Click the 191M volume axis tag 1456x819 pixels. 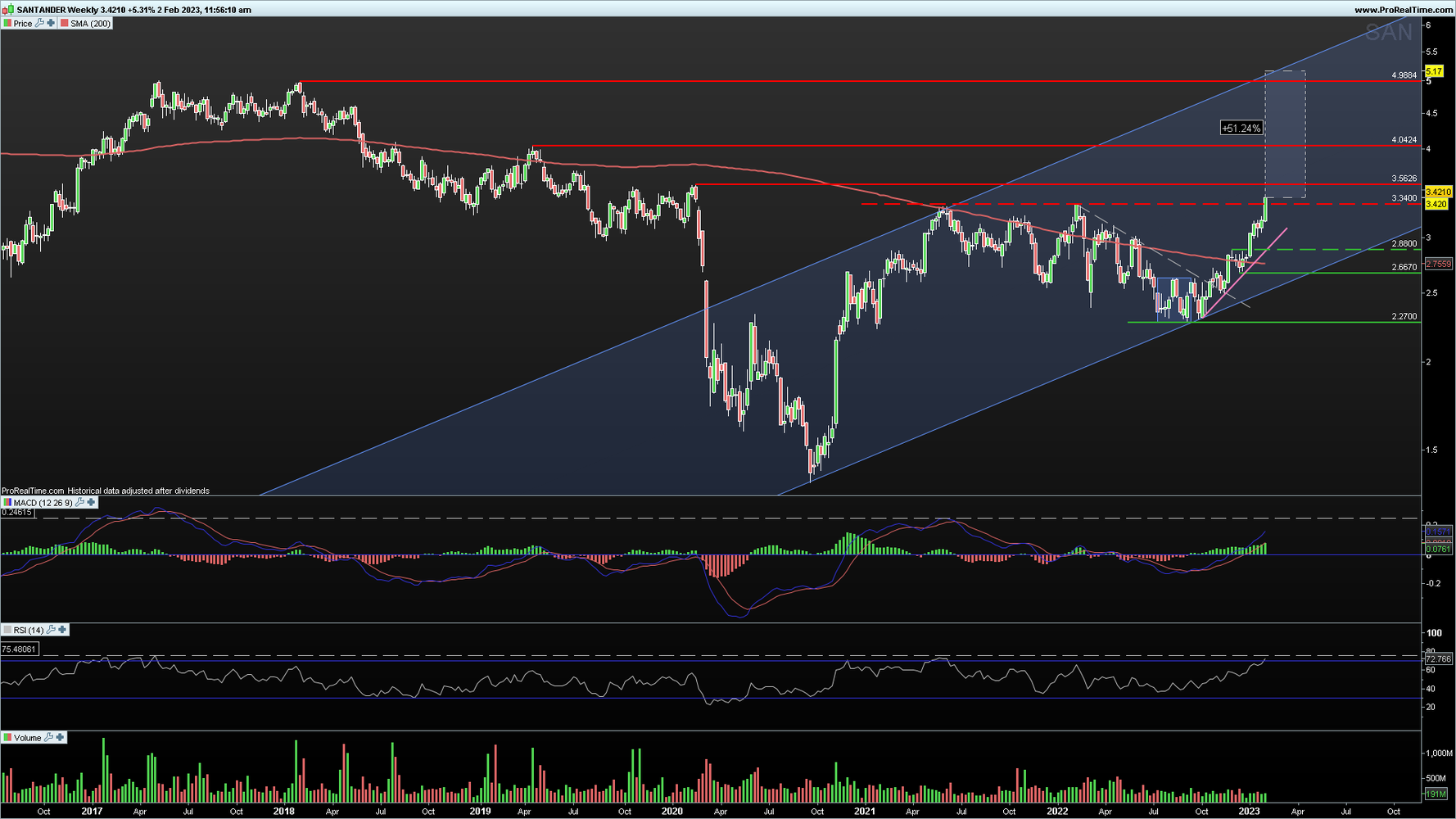pos(1436,794)
